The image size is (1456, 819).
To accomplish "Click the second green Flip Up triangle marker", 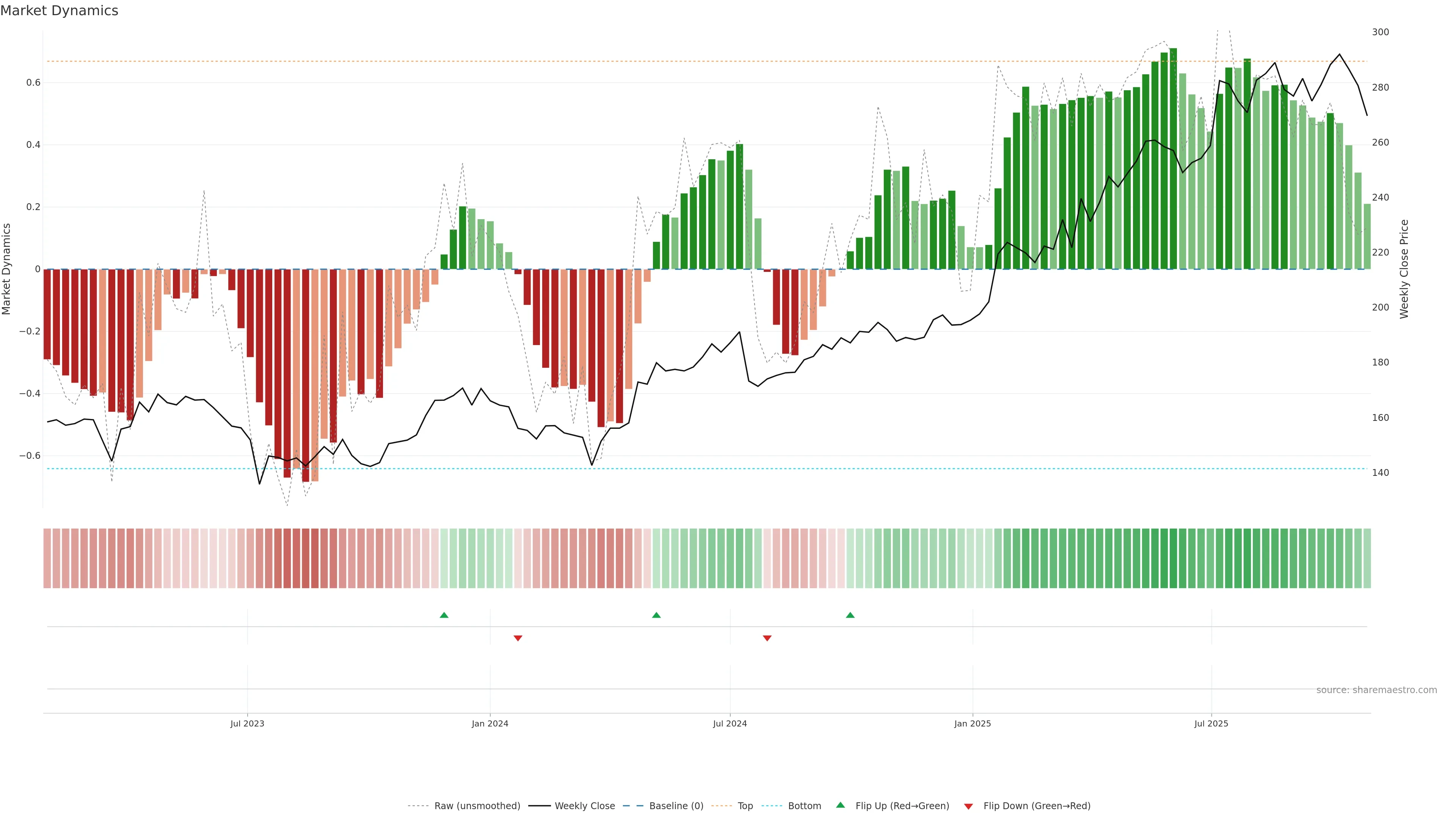I will tap(656, 615).
